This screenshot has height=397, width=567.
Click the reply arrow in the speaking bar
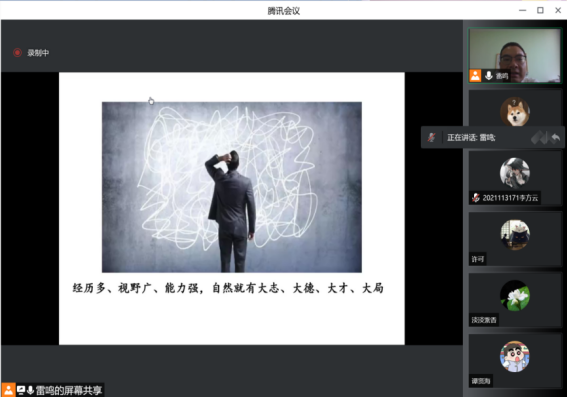[x=555, y=138]
